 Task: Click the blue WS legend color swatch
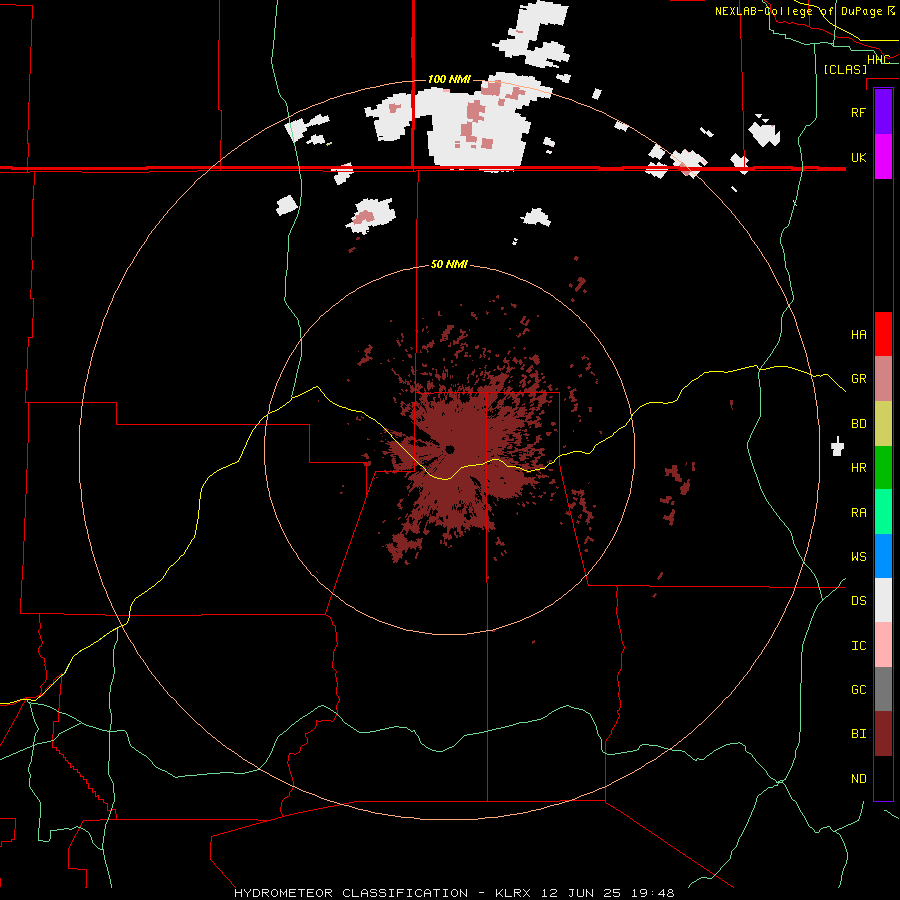883,556
